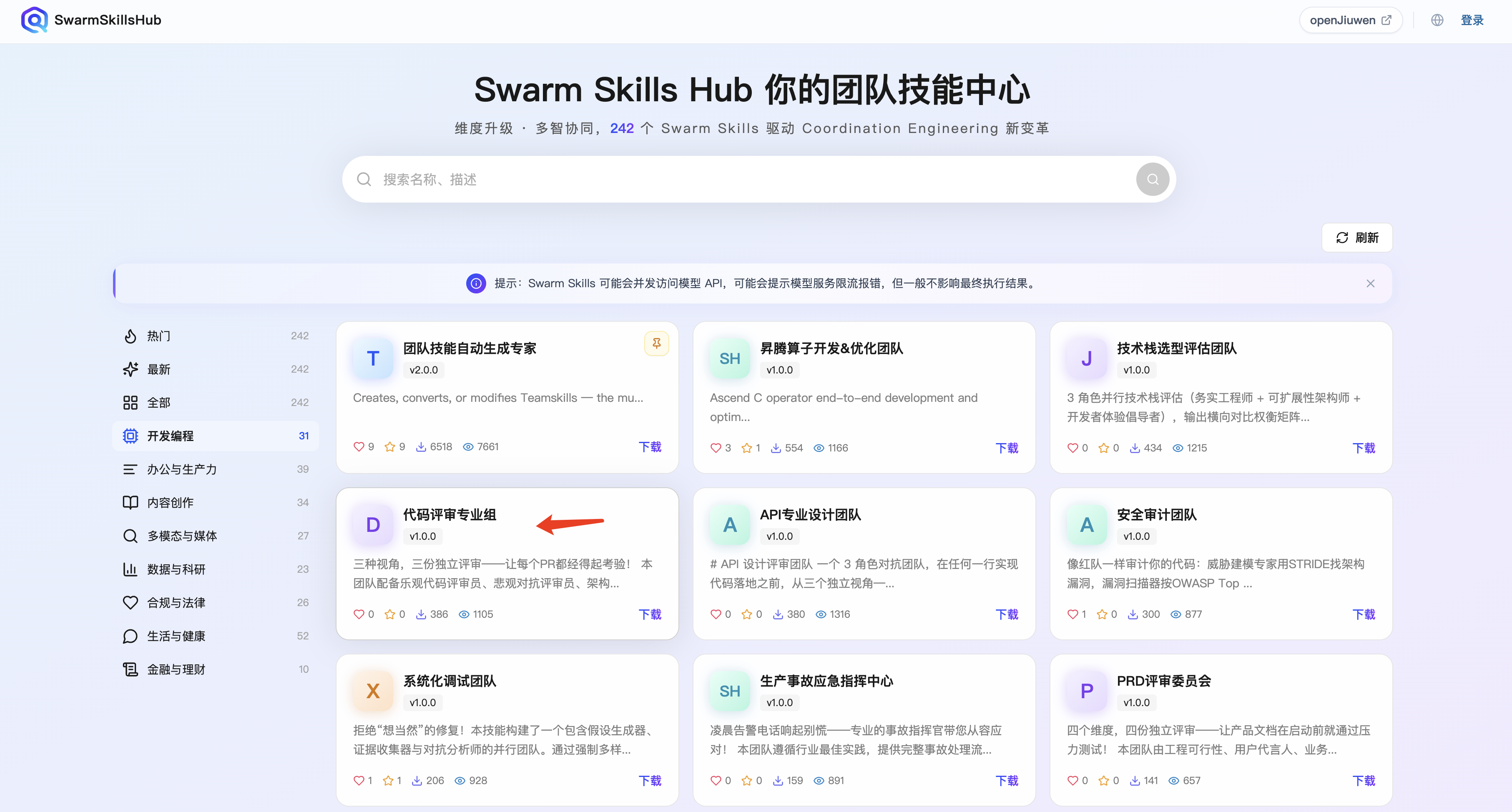The height and width of the screenshot is (812, 1512).
Task: Open the 内容创作 category
Action: pos(216,503)
